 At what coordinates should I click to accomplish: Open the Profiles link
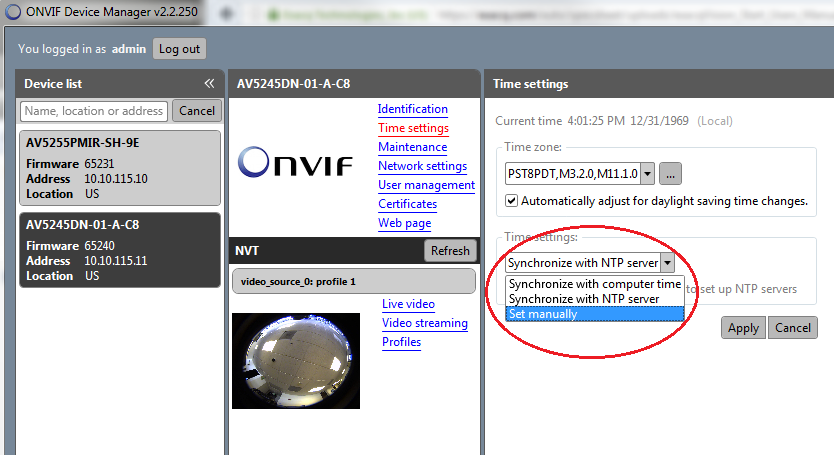coord(402,342)
